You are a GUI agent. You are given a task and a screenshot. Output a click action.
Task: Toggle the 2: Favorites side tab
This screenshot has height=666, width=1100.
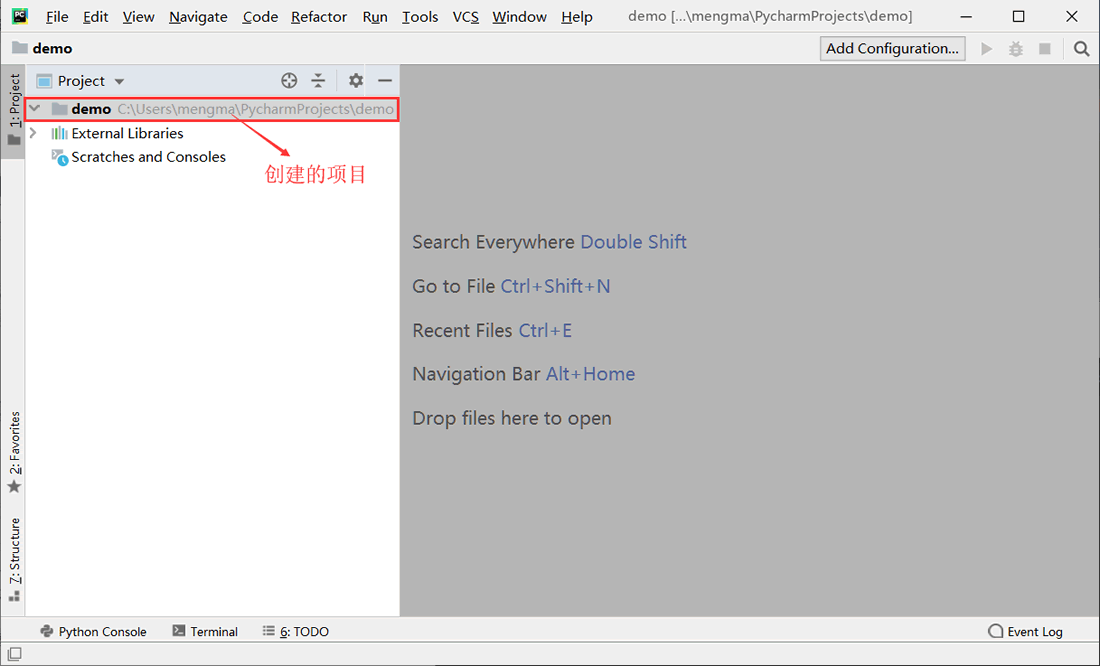tap(14, 452)
